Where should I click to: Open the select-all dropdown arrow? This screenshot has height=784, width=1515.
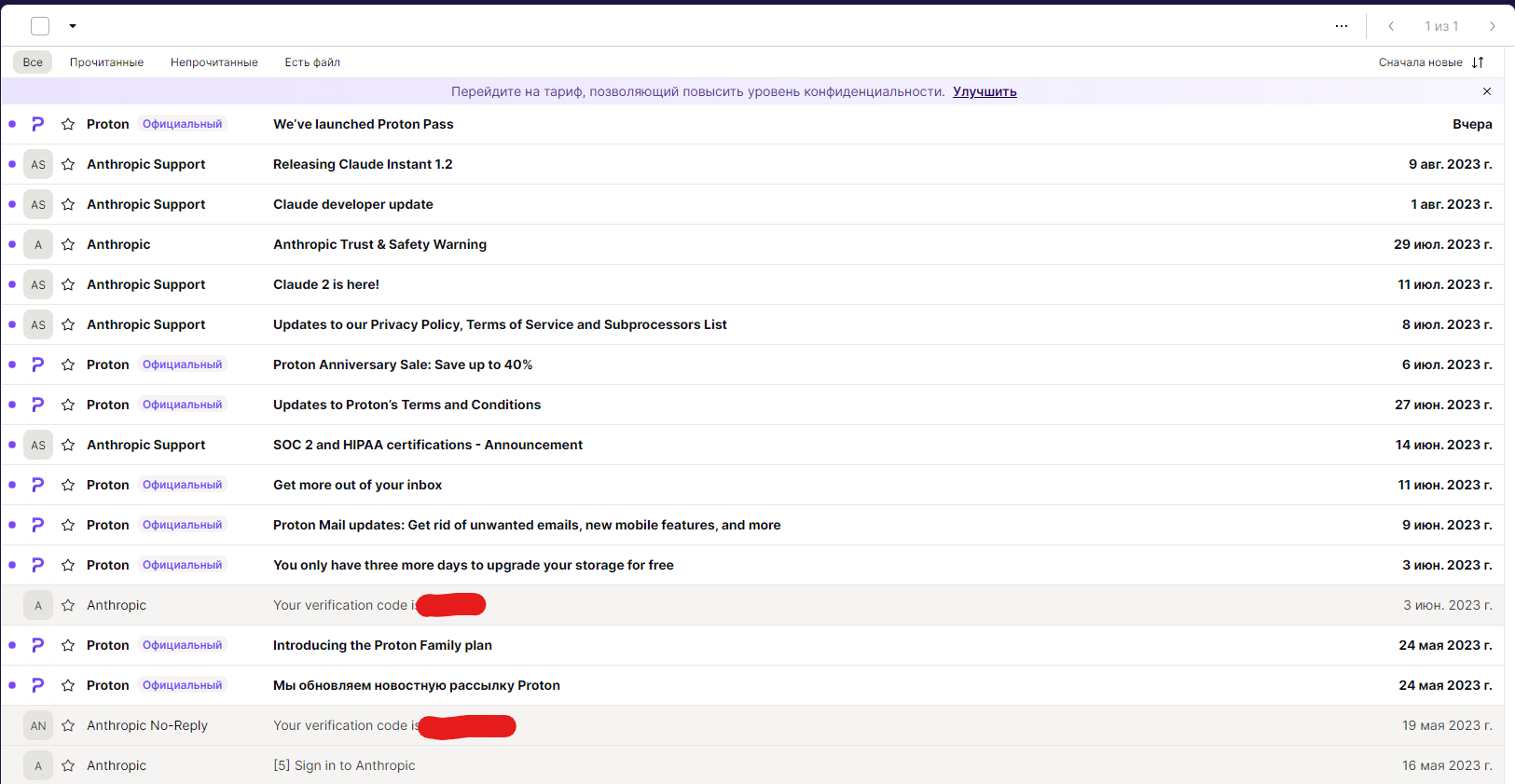73,26
